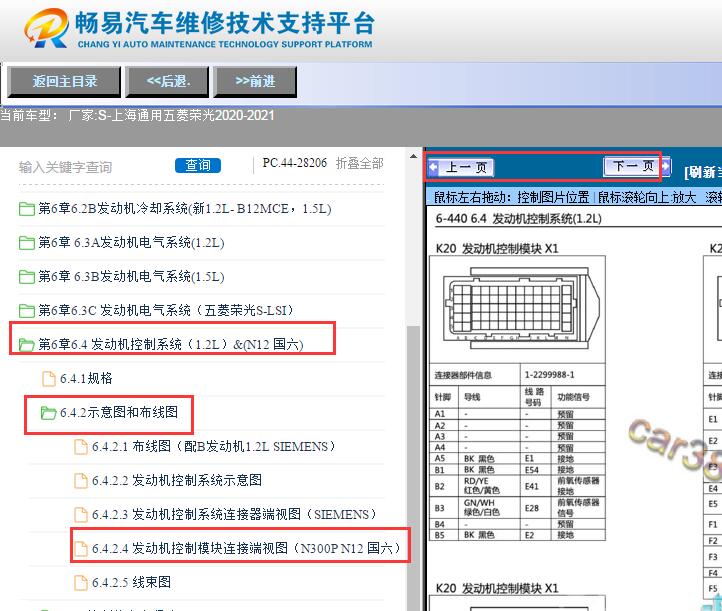
Task: Go to next page with 下一页
Action: click(633, 166)
